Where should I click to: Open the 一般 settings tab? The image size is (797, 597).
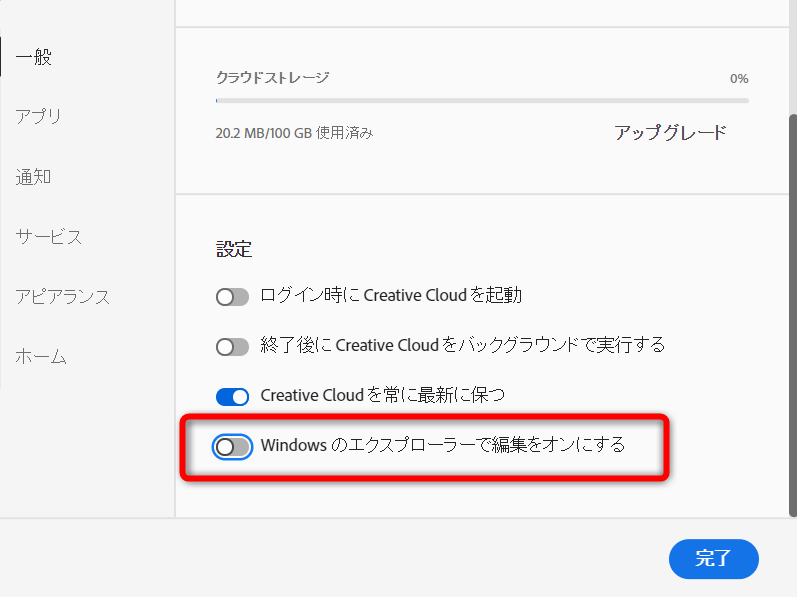[33, 57]
